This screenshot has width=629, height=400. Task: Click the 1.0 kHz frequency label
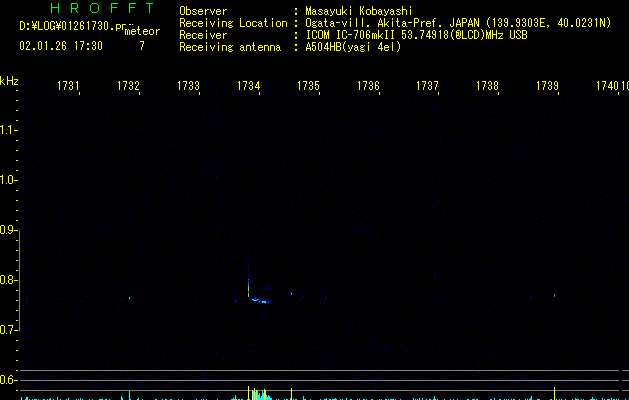7,180
